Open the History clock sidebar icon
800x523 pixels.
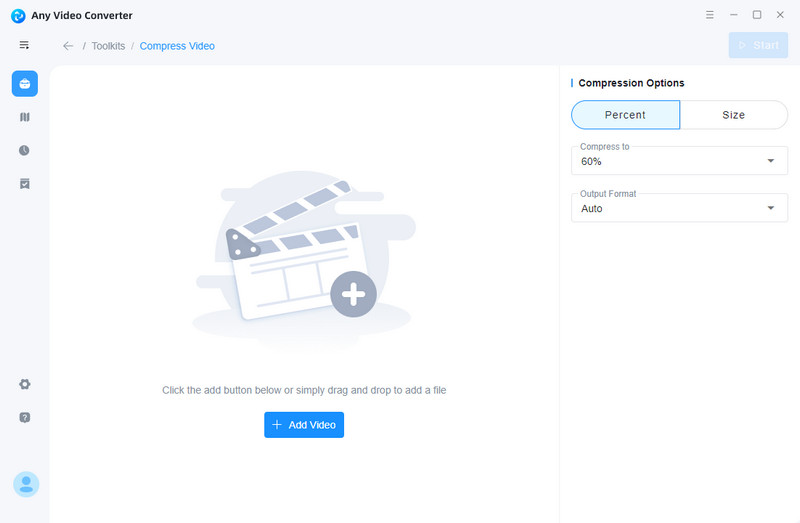coord(24,150)
